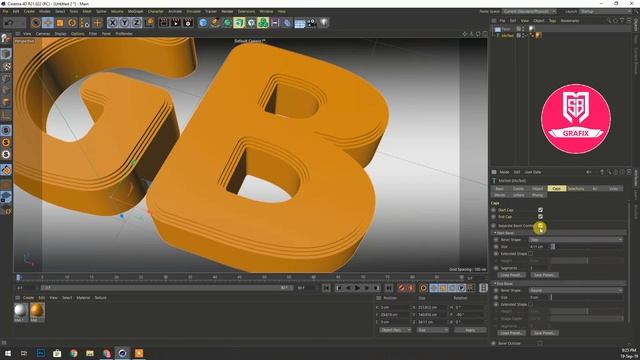Open End Bevel Shape dropdown

click(576, 290)
